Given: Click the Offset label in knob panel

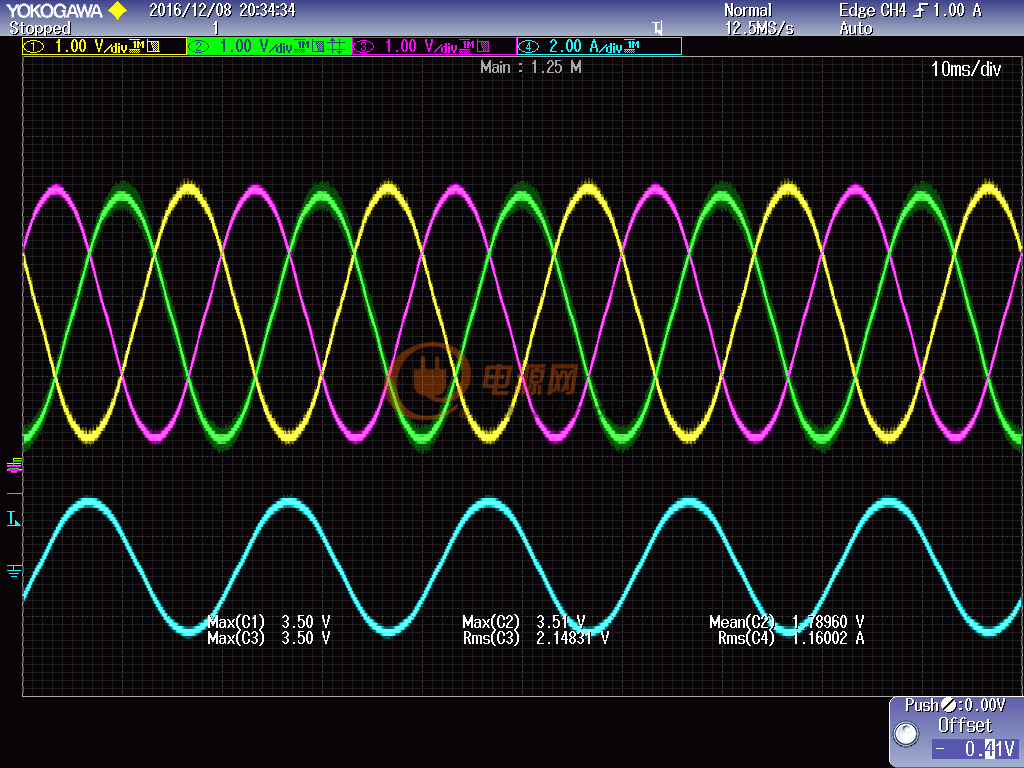Looking at the screenshot, I should point(965,726).
